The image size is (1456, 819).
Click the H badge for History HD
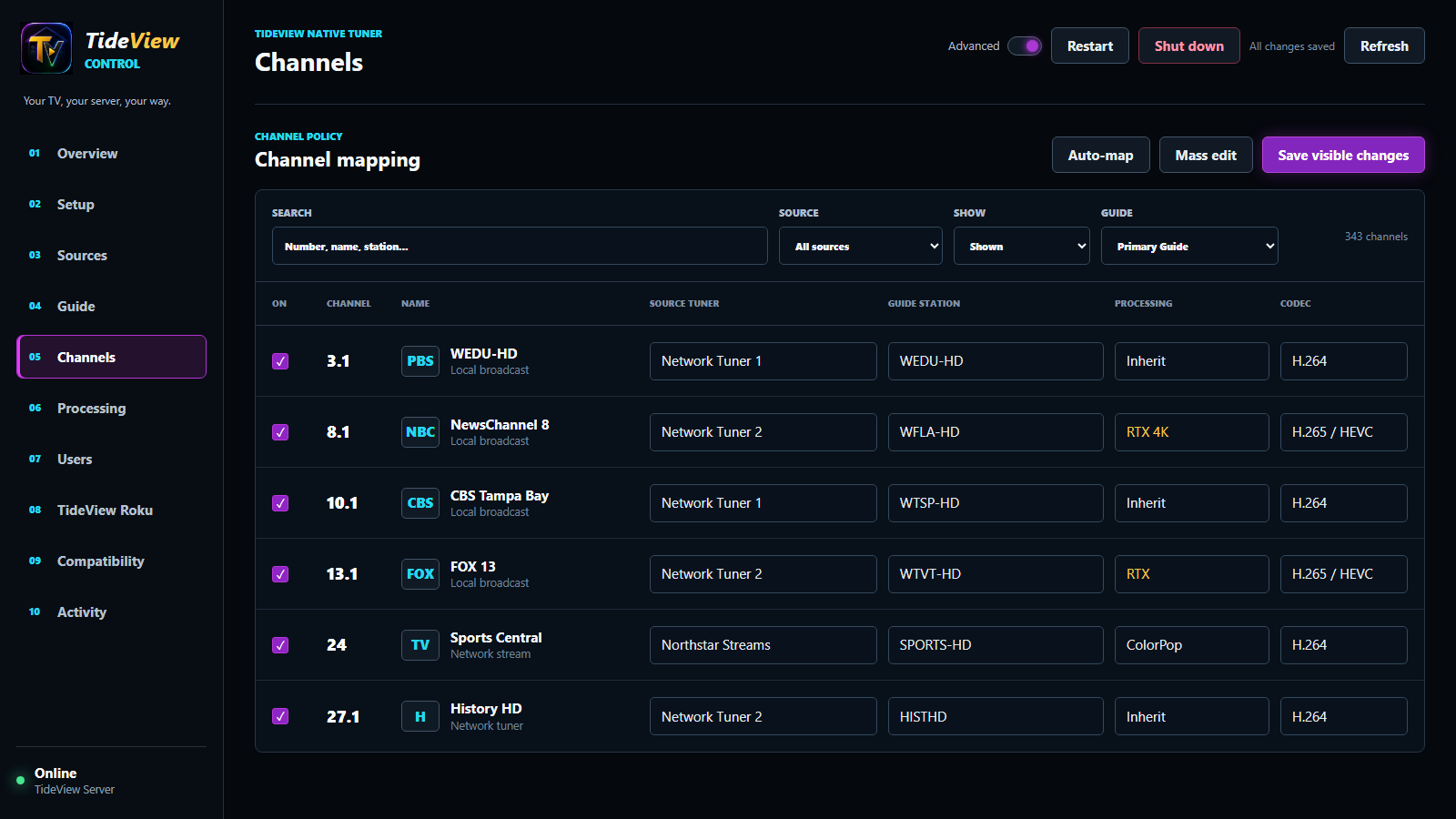(420, 716)
